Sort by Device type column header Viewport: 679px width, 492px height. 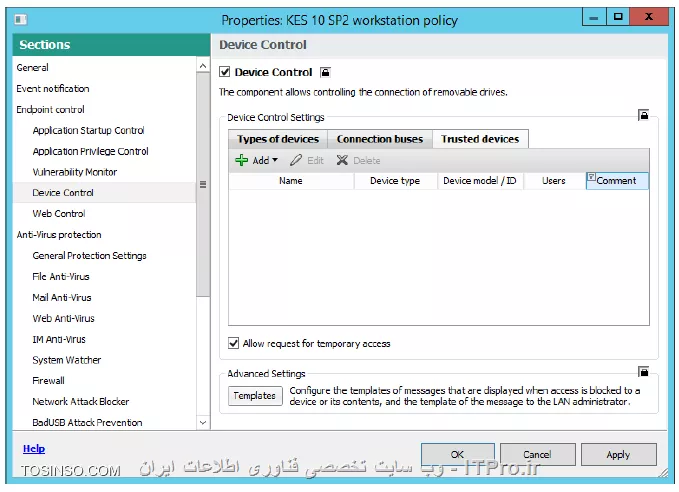[x=395, y=181]
